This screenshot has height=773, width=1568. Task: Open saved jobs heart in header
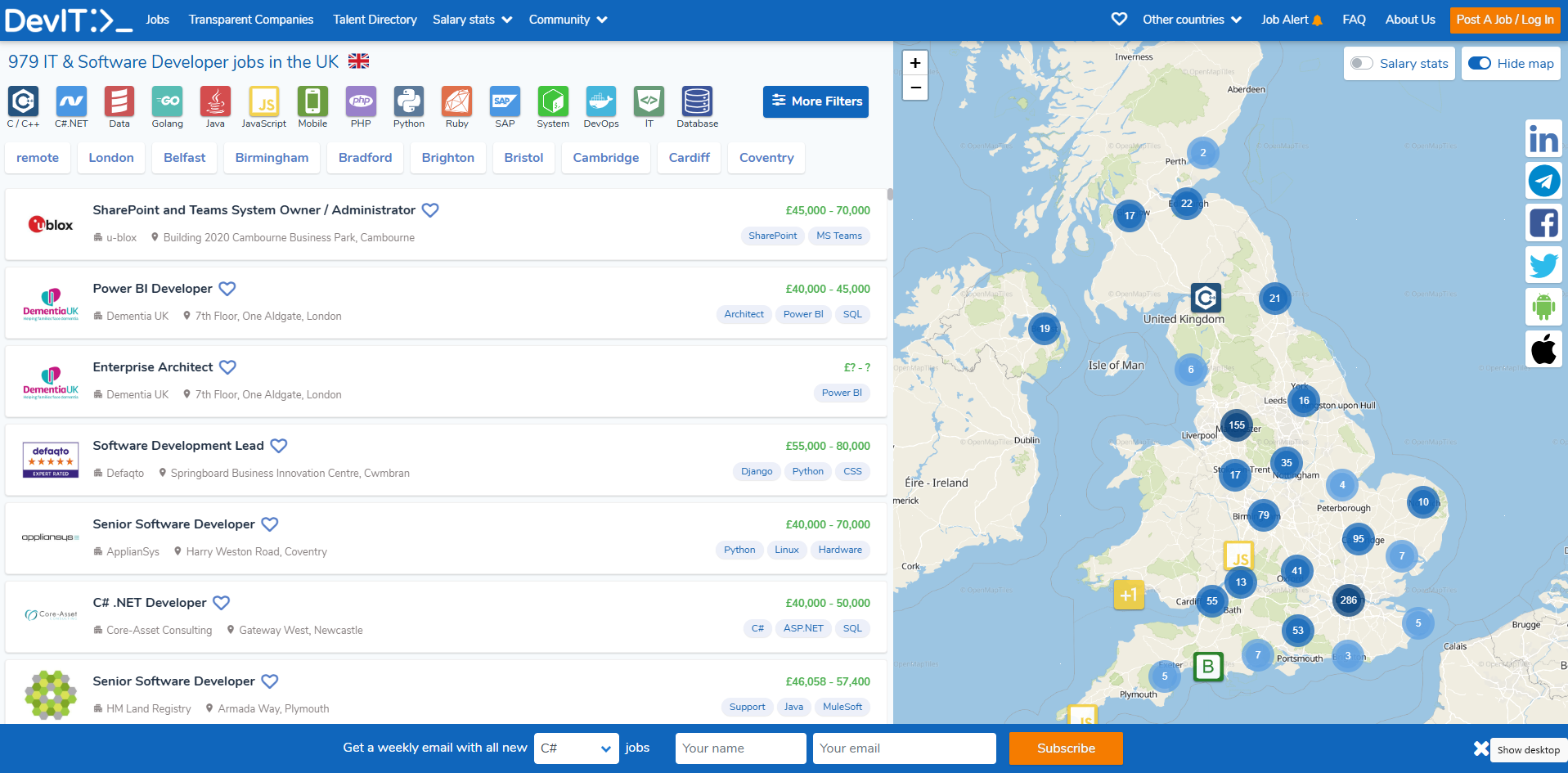click(1119, 19)
